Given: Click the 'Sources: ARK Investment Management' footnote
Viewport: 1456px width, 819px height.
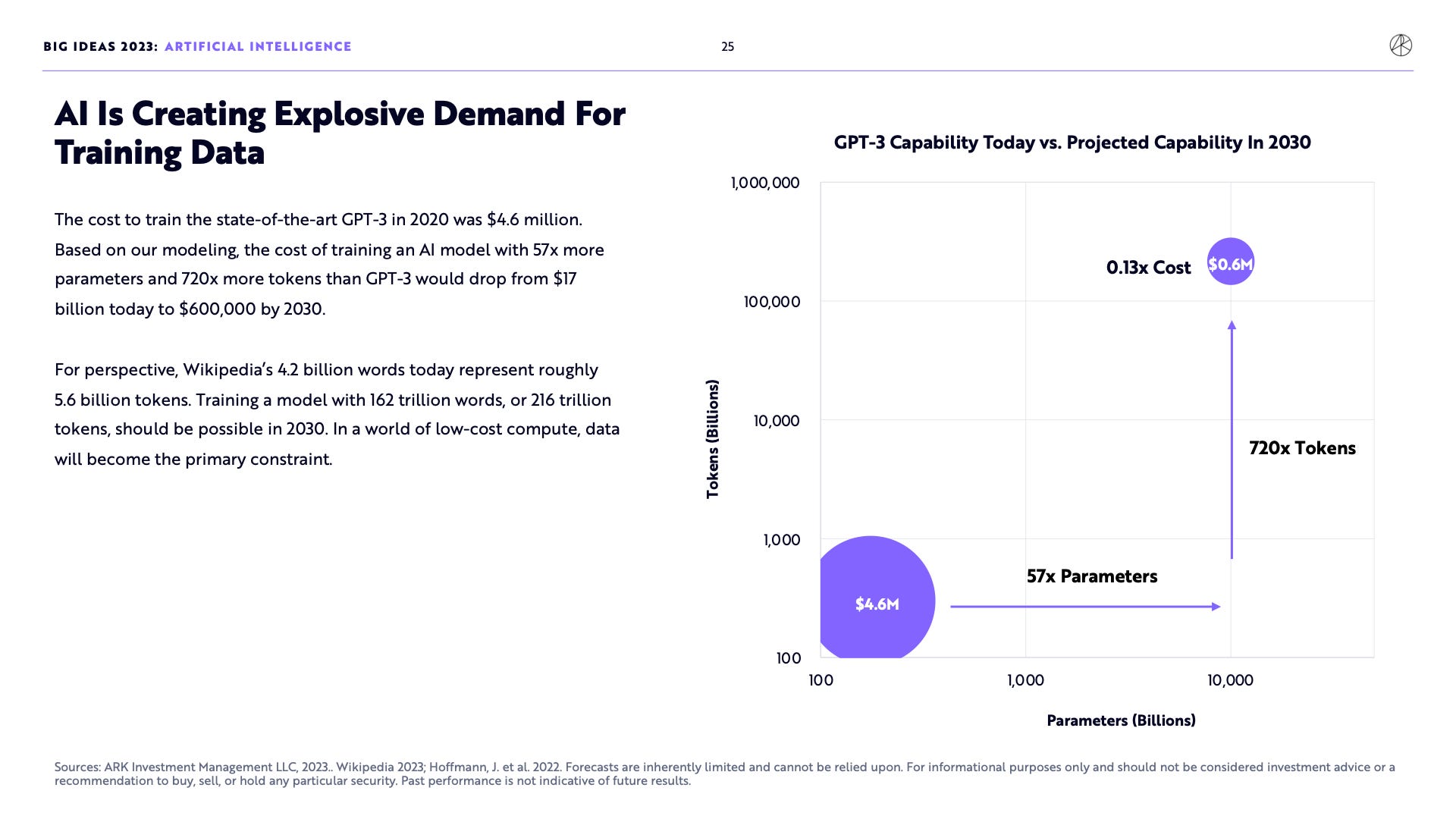Looking at the screenshot, I should click(x=724, y=773).
